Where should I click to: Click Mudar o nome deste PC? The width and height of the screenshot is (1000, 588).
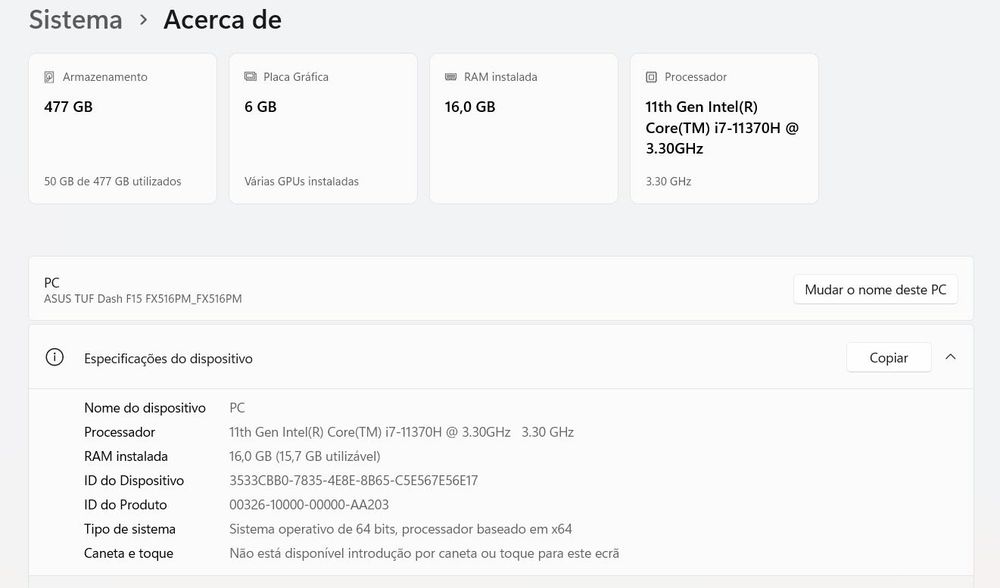(x=875, y=290)
